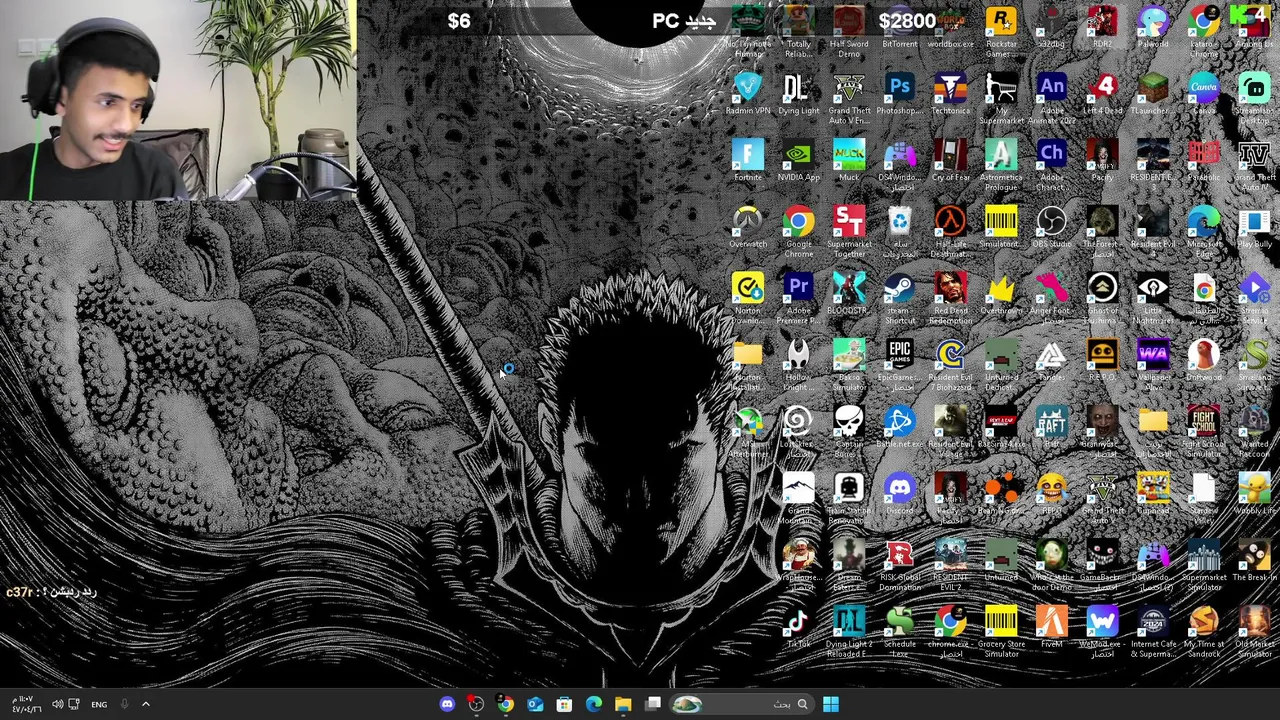The width and height of the screenshot is (1280, 720).
Task: Select Left 4 Dead icon
Action: [x=1102, y=95]
